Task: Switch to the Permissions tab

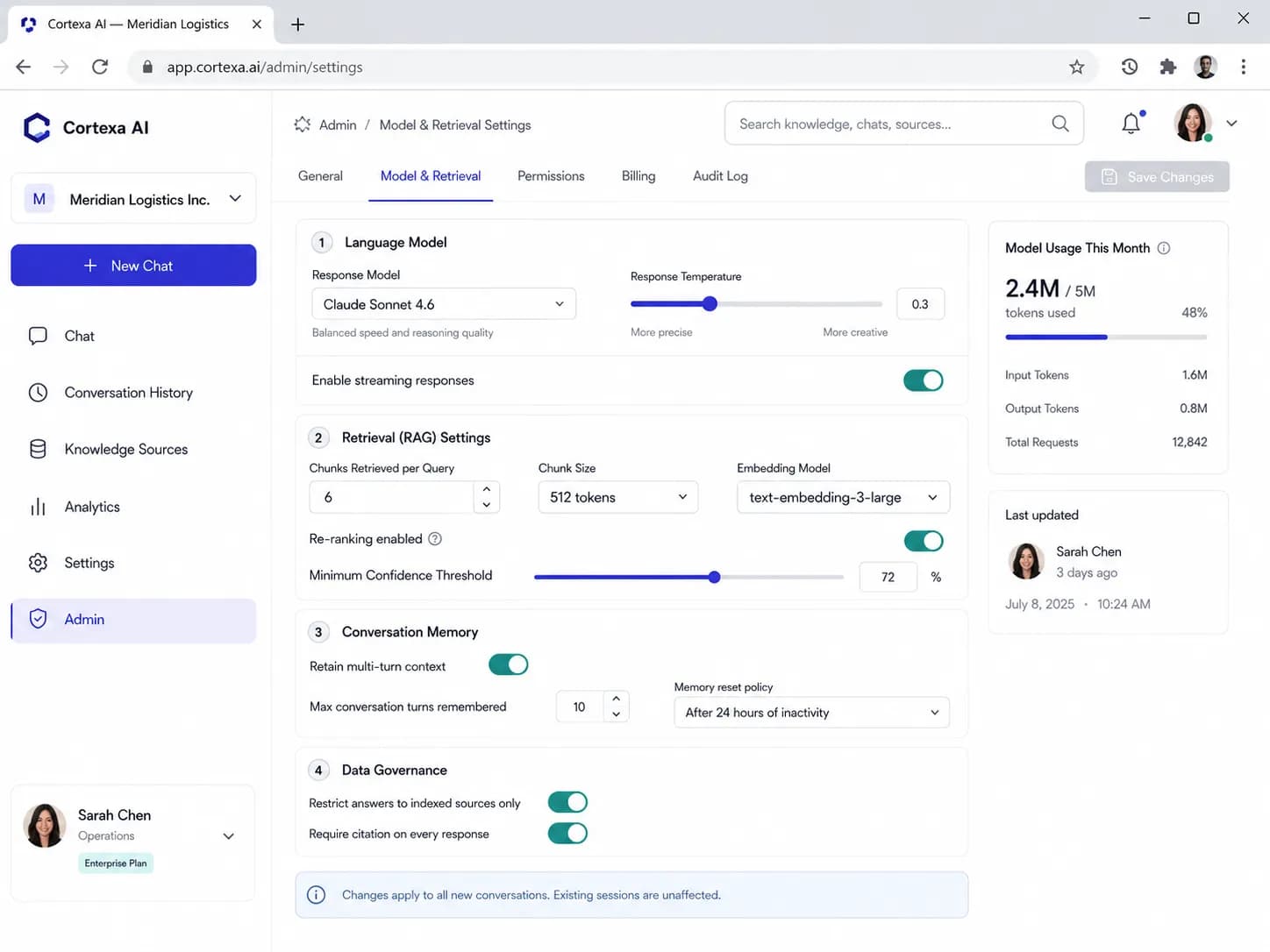Action: pos(551,176)
